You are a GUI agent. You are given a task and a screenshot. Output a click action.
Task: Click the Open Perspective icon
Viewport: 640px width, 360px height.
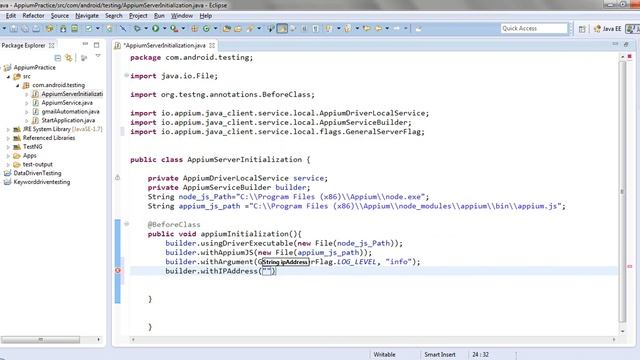coord(582,29)
